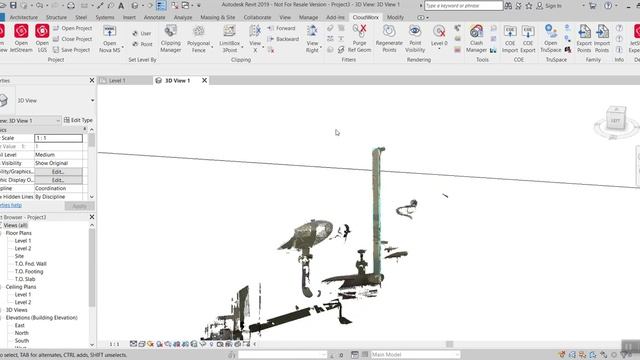Click the Open Project button
The image size is (640, 360).
[x=73, y=28]
